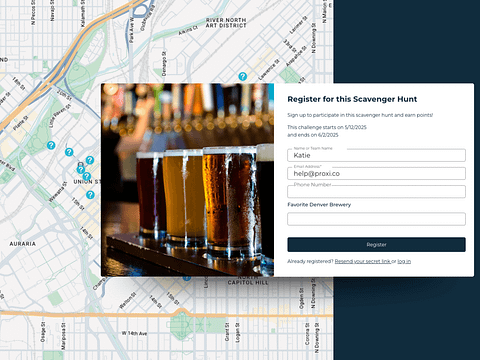
Task: Select the mystery marker overlapping the lock icon
Action: tap(80, 170)
